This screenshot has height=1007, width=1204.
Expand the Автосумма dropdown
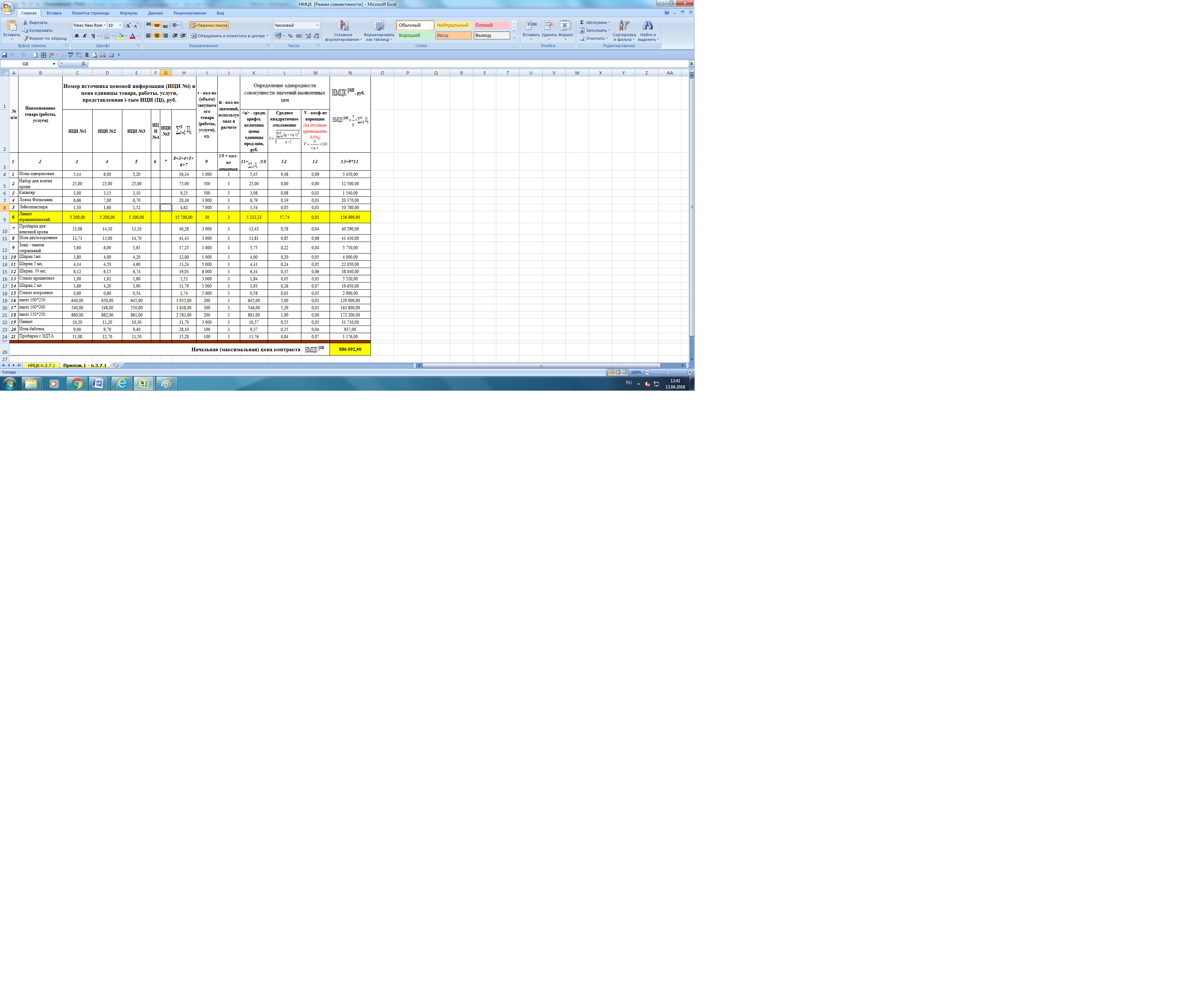tap(610, 22)
